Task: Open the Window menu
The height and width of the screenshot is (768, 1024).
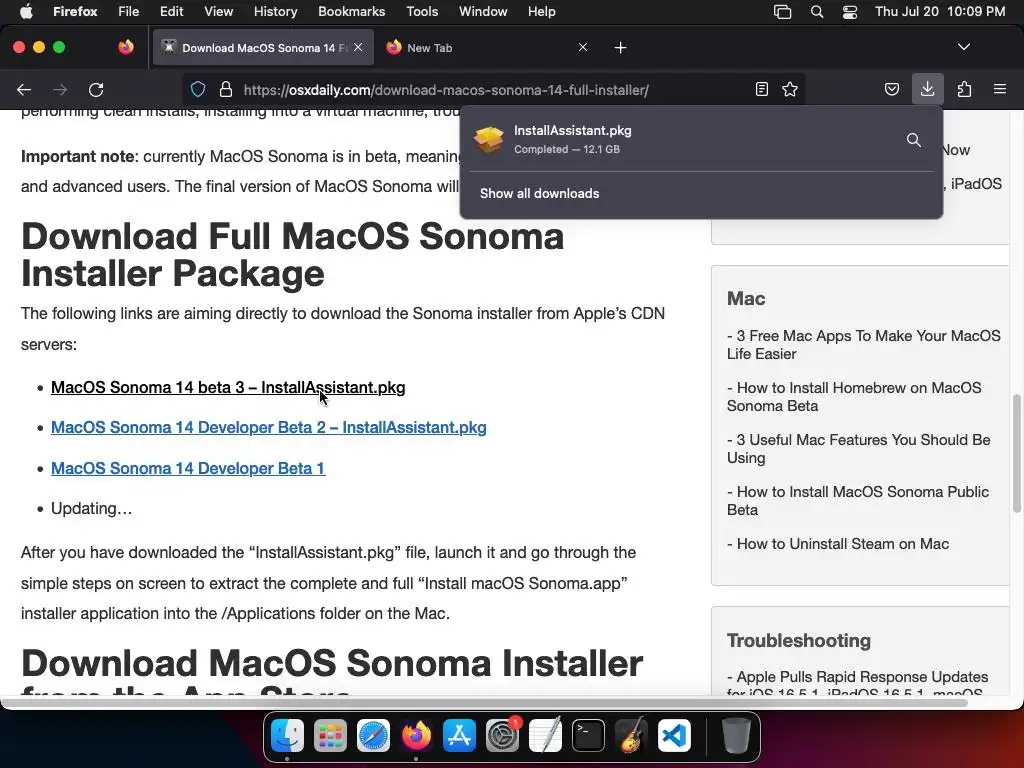Action: pyautogui.click(x=483, y=11)
